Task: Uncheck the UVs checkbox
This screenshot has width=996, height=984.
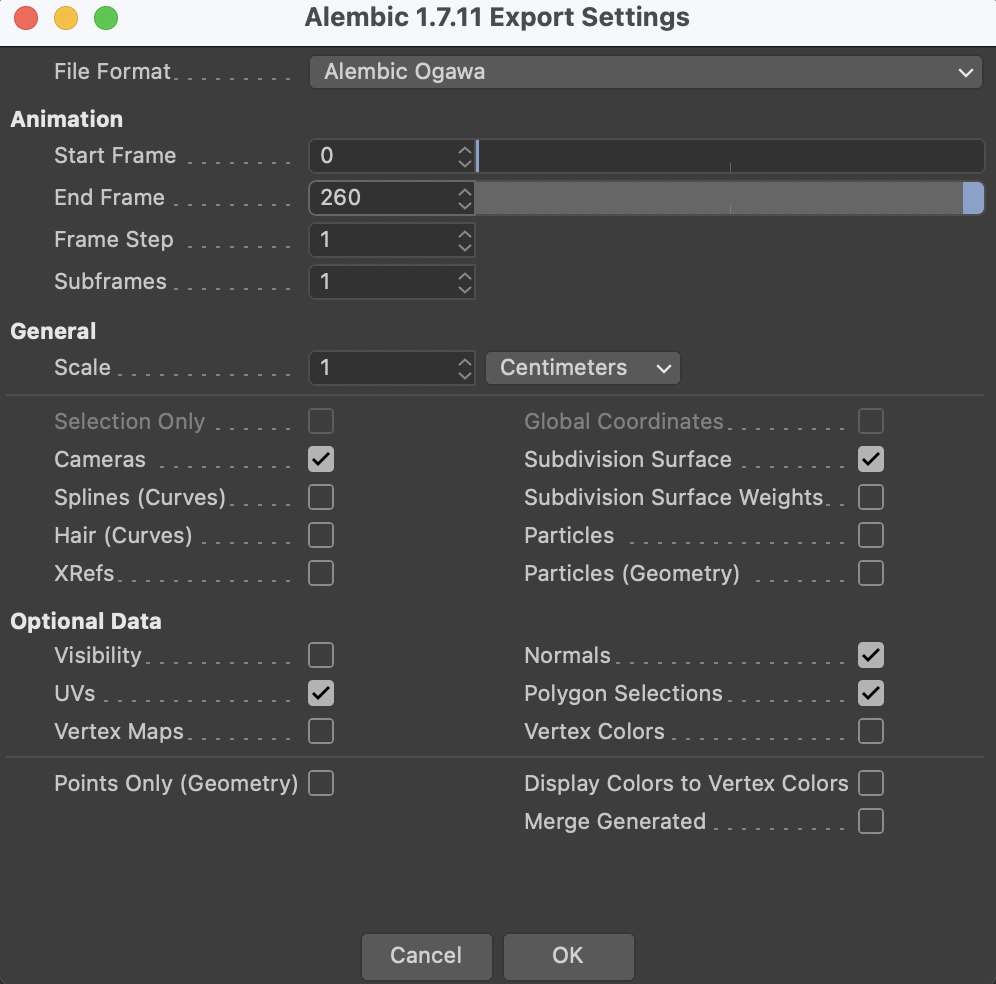Action: tap(321, 693)
